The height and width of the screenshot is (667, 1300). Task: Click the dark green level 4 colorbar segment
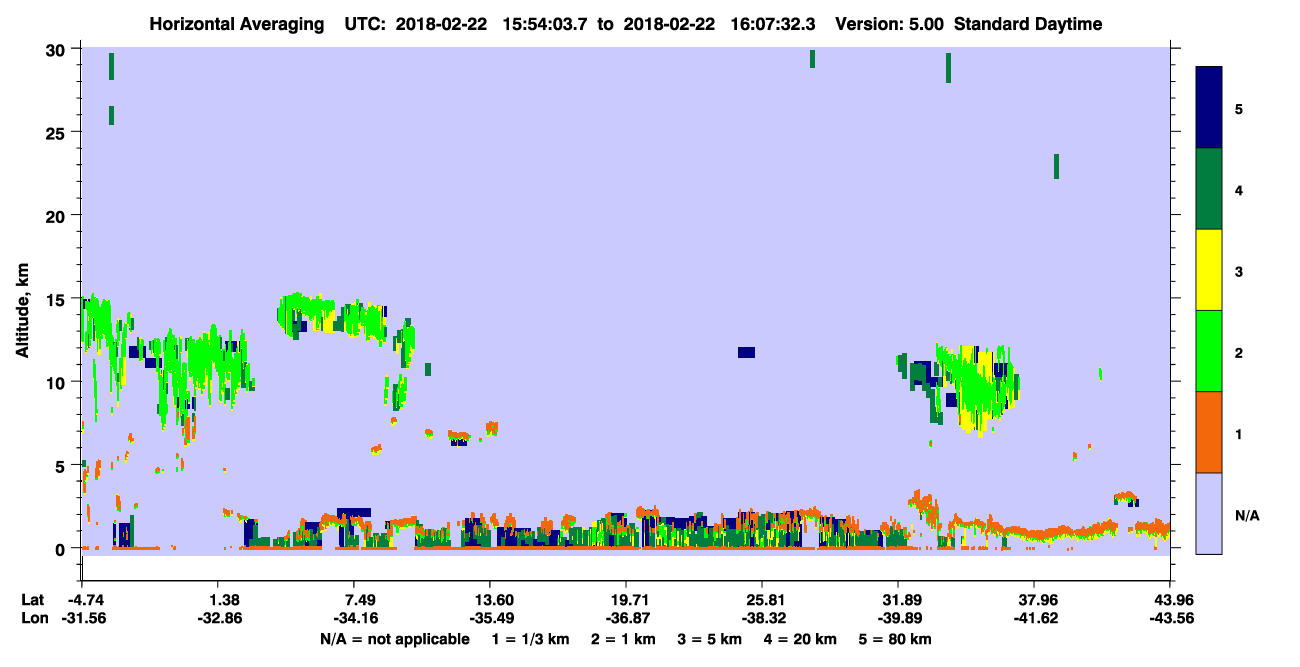tap(1209, 189)
